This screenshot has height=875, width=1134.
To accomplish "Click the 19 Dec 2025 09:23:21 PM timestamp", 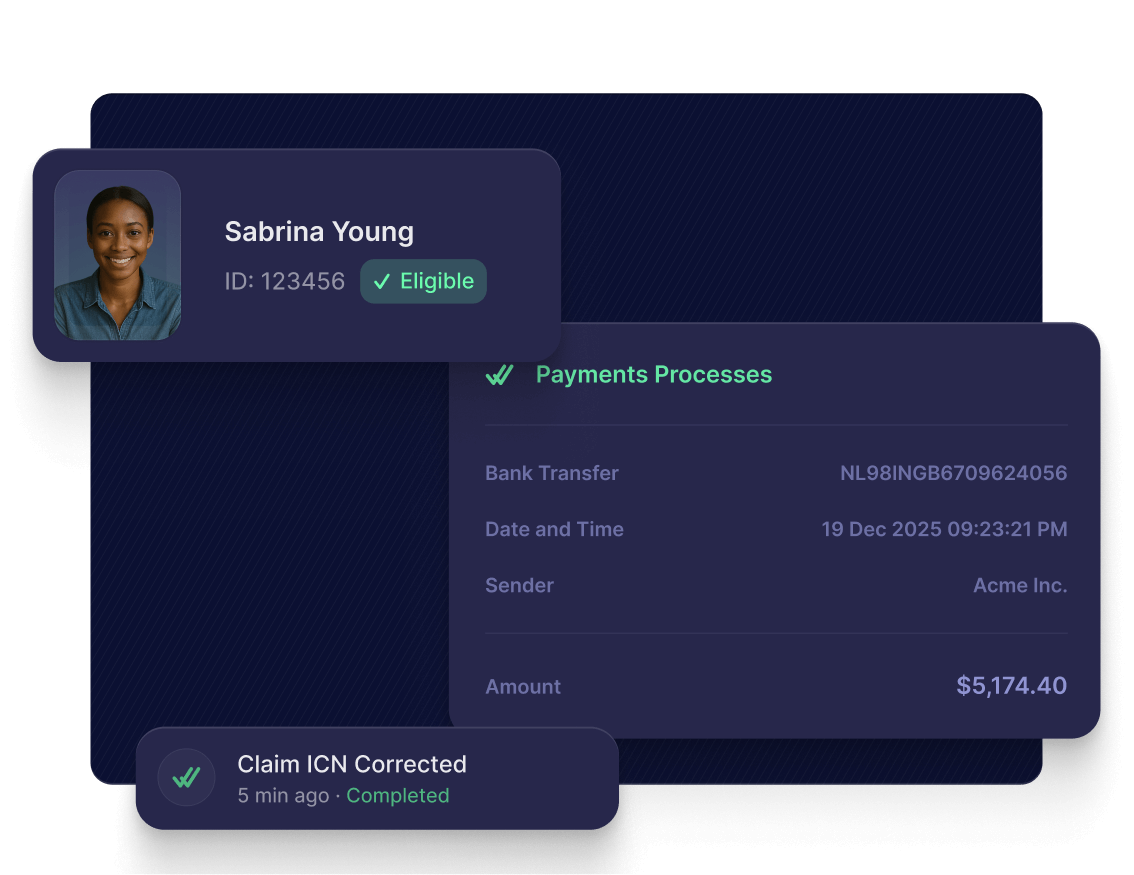I will [945, 529].
